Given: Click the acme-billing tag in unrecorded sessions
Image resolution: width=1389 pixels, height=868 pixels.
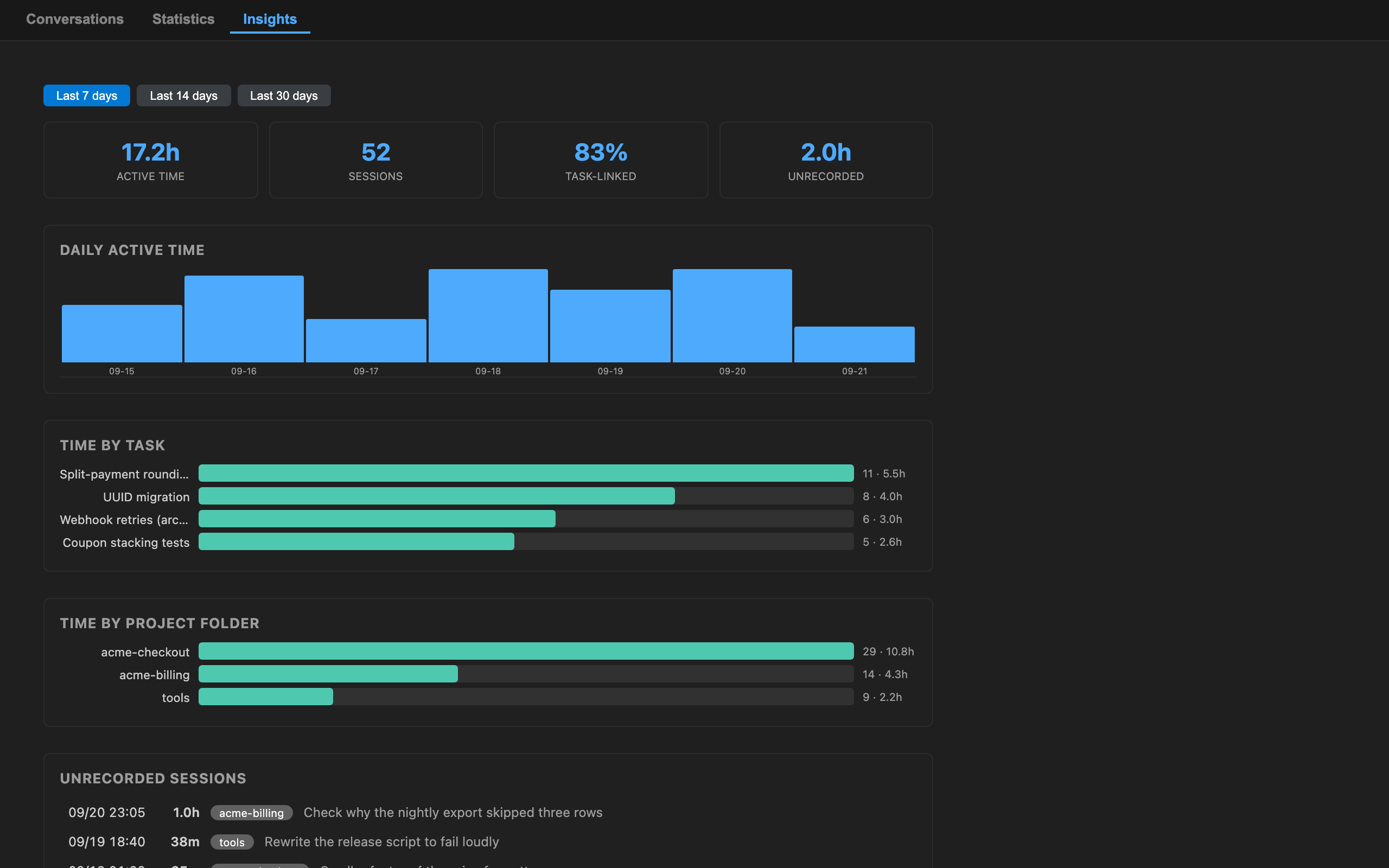Looking at the screenshot, I should [x=251, y=813].
